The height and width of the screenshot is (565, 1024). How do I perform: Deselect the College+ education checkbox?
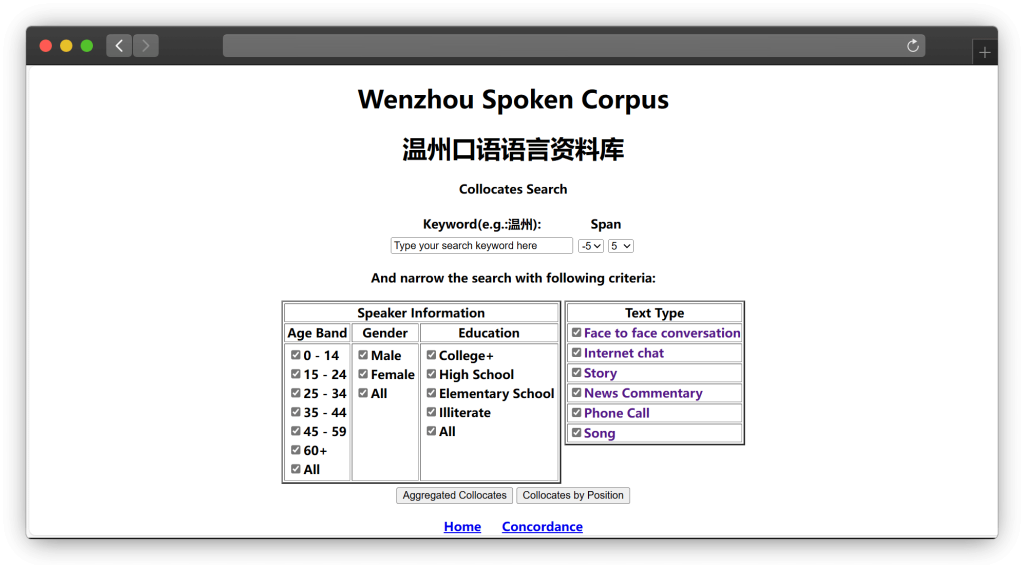[x=431, y=355]
